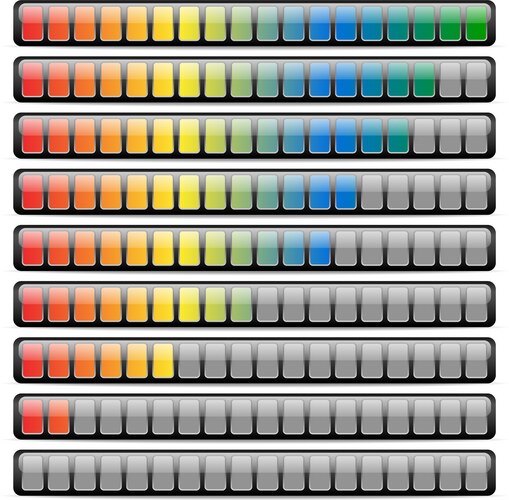Viewport: 509px width, 500px height.
Task: Click the final gray segment of the fourth bar
Action: coord(477,192)
